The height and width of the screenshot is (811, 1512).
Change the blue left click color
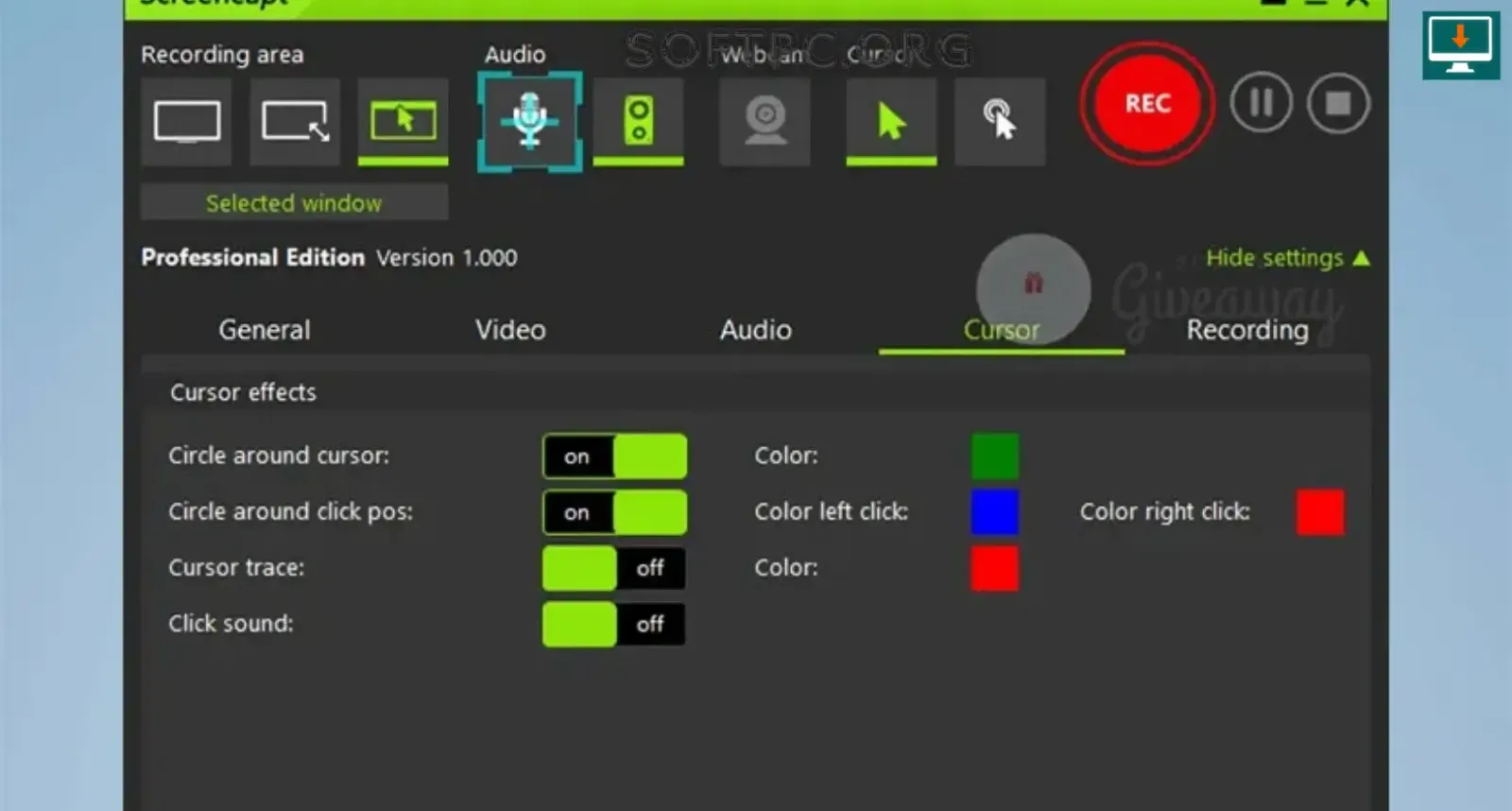(x=995, y=512)
